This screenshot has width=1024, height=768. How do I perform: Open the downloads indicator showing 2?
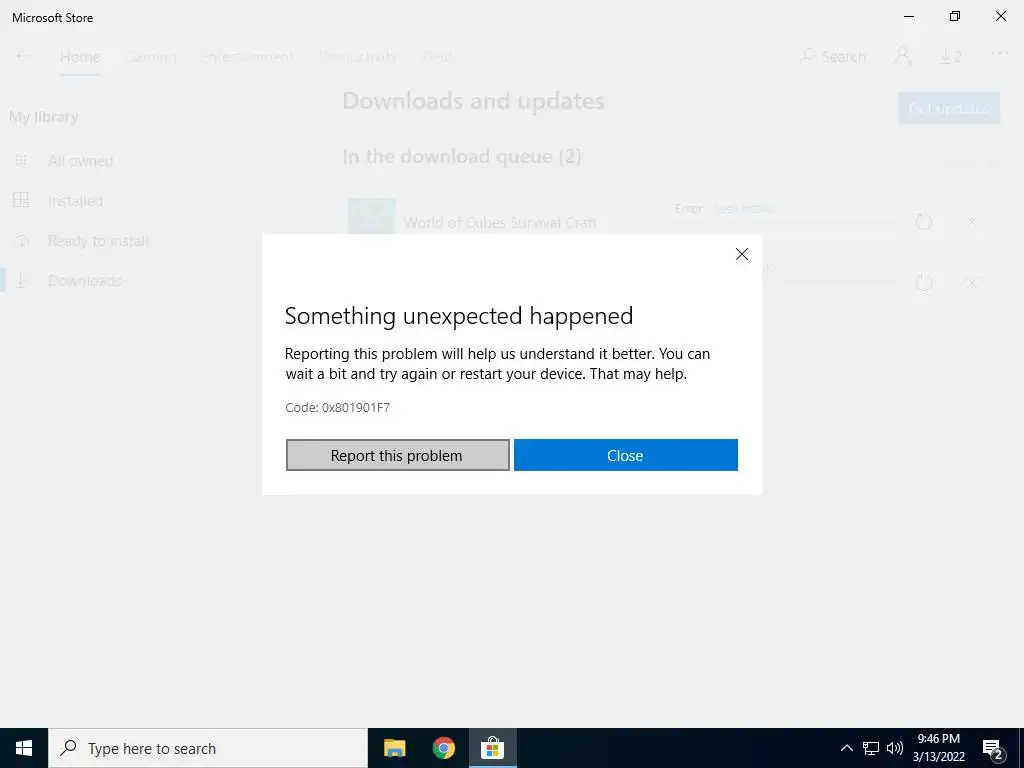pyautogui.click(x=951, y=57)
